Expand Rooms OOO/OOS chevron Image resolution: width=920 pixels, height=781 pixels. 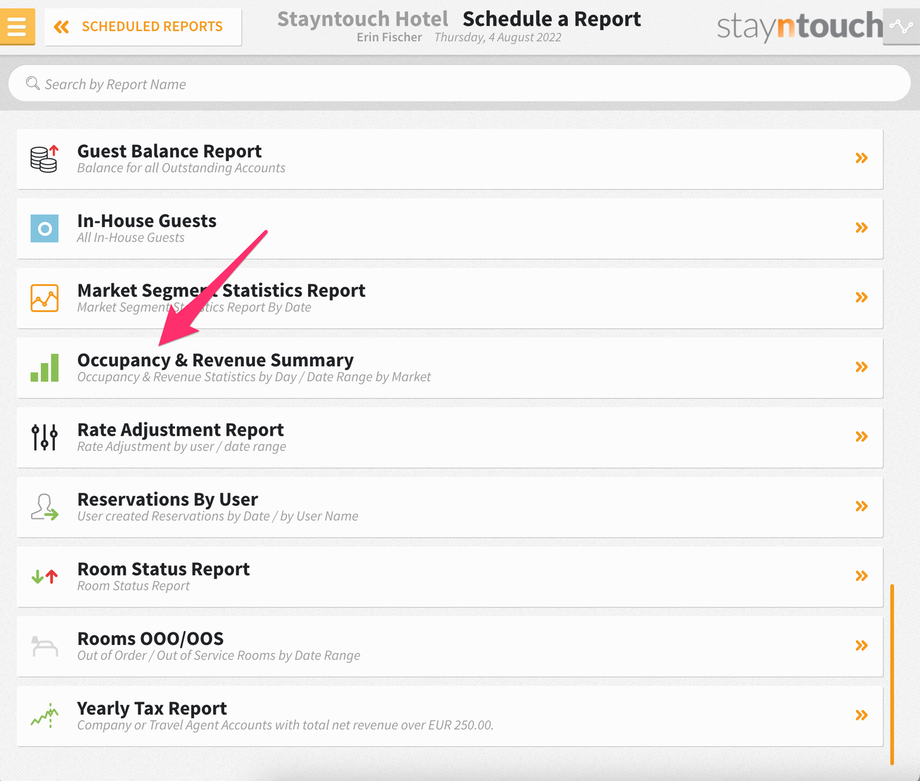(x=861, y=646)
